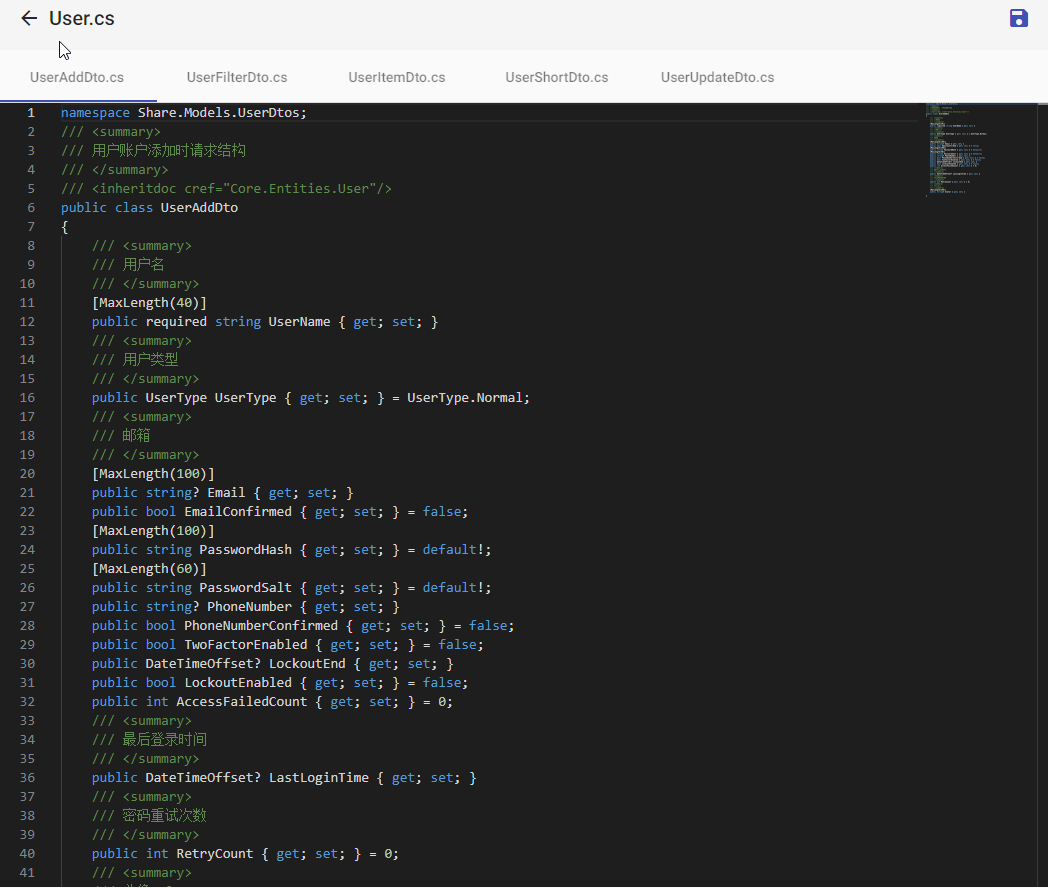Select the UserItemDto.cs tab
This screenshot has height=888, width=1048.
click(x=396, y=78)
